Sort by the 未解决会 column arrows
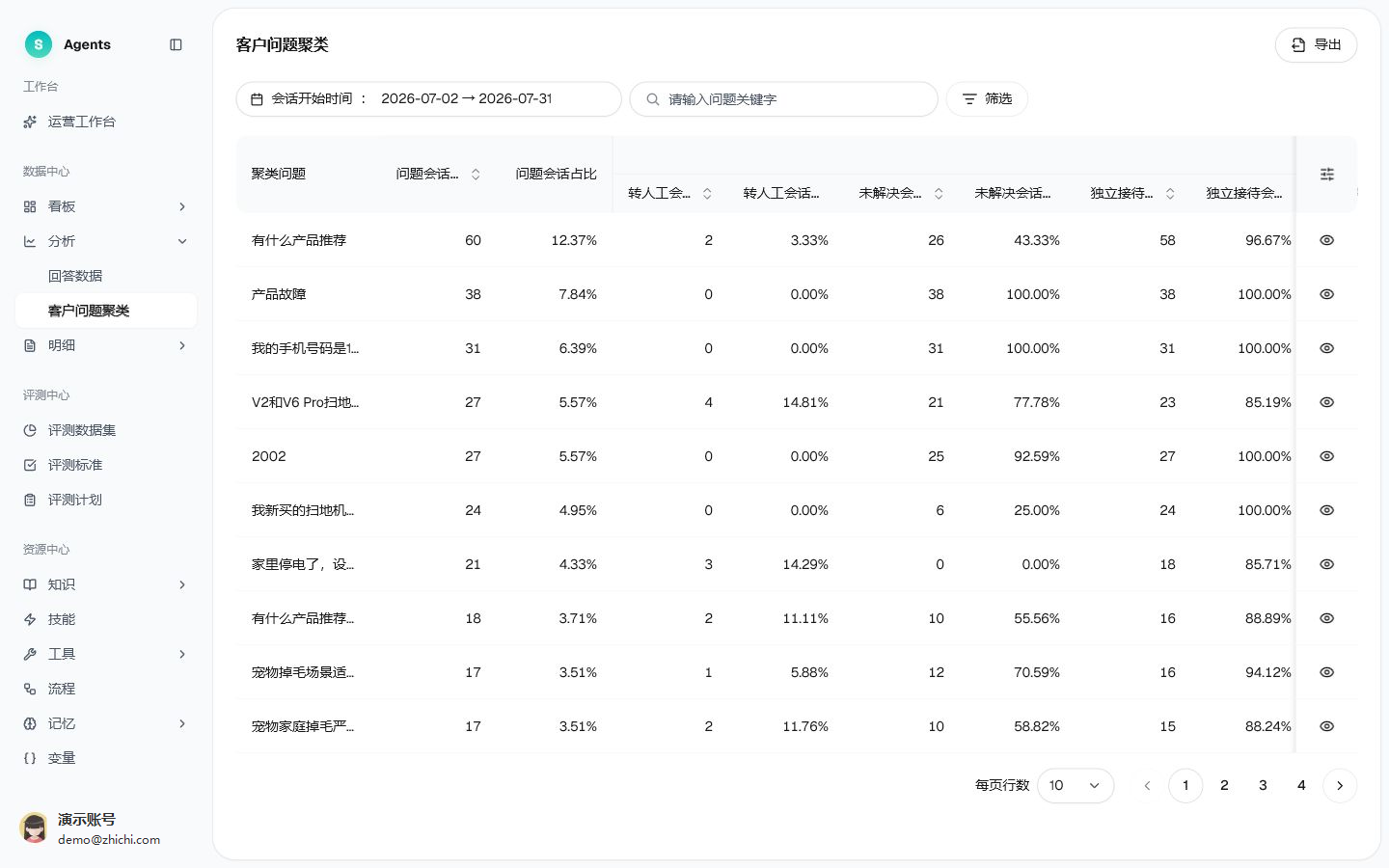 tap(939, 193)
